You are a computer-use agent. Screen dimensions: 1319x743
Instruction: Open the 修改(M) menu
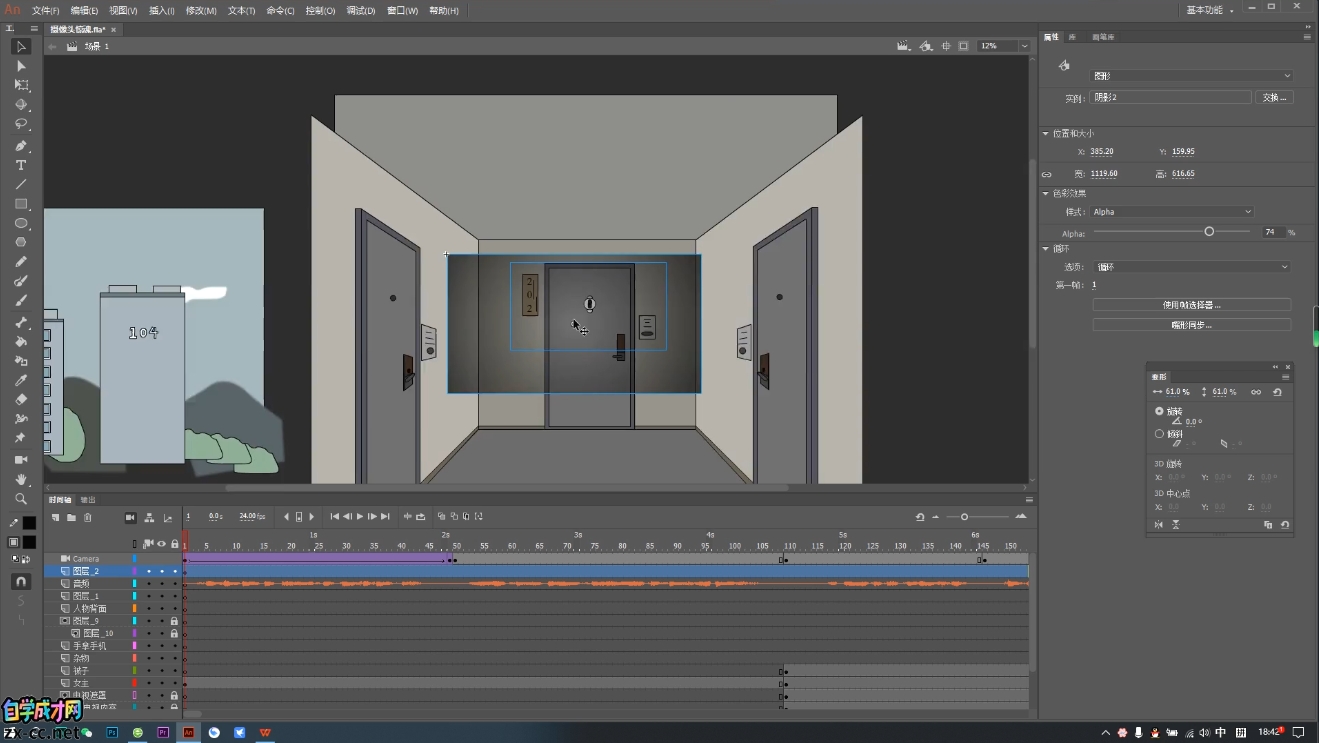pyautogui.click(x=201, y=10)
